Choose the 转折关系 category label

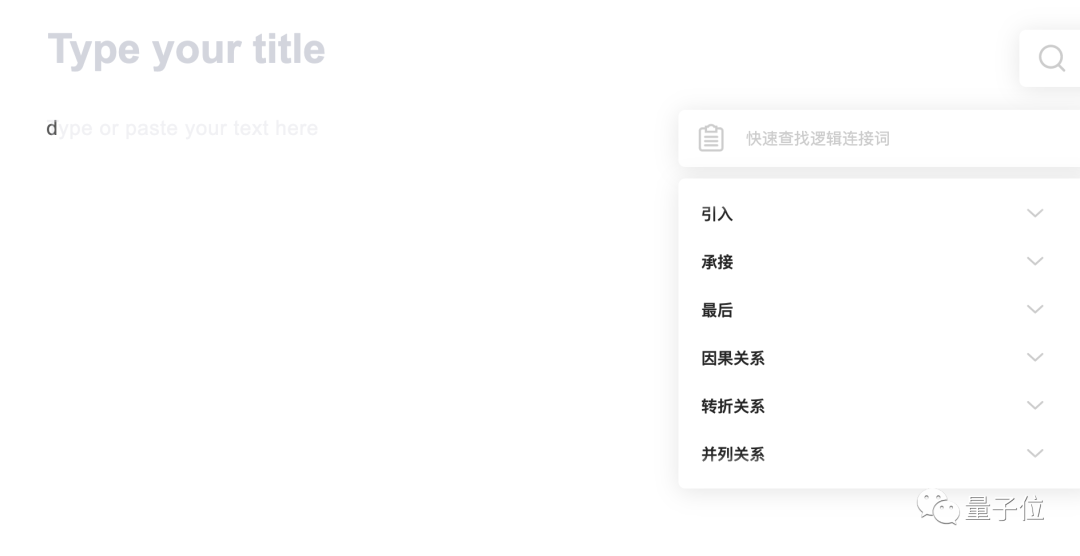[x=733, y=406]
